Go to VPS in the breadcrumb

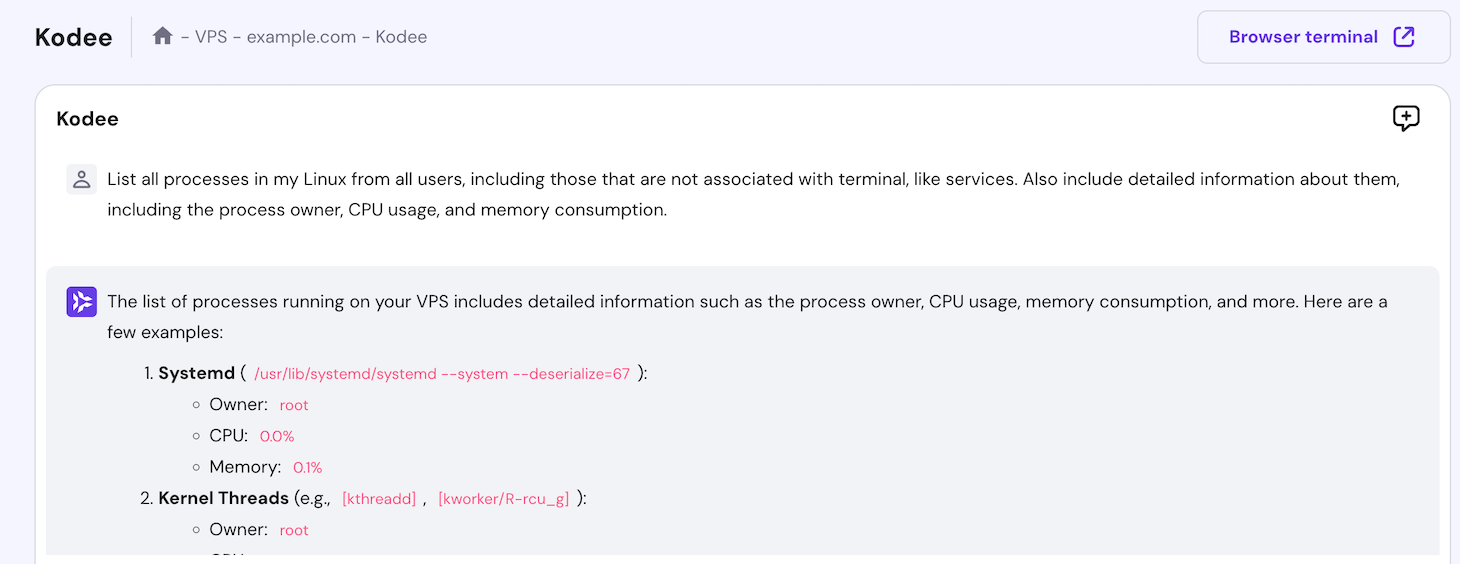pyautogui.click(x=211, y=37)
